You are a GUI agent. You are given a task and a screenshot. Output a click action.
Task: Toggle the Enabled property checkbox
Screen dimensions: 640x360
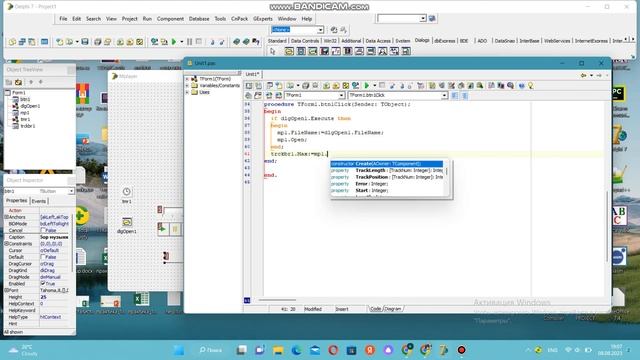(x=43, y=283)
